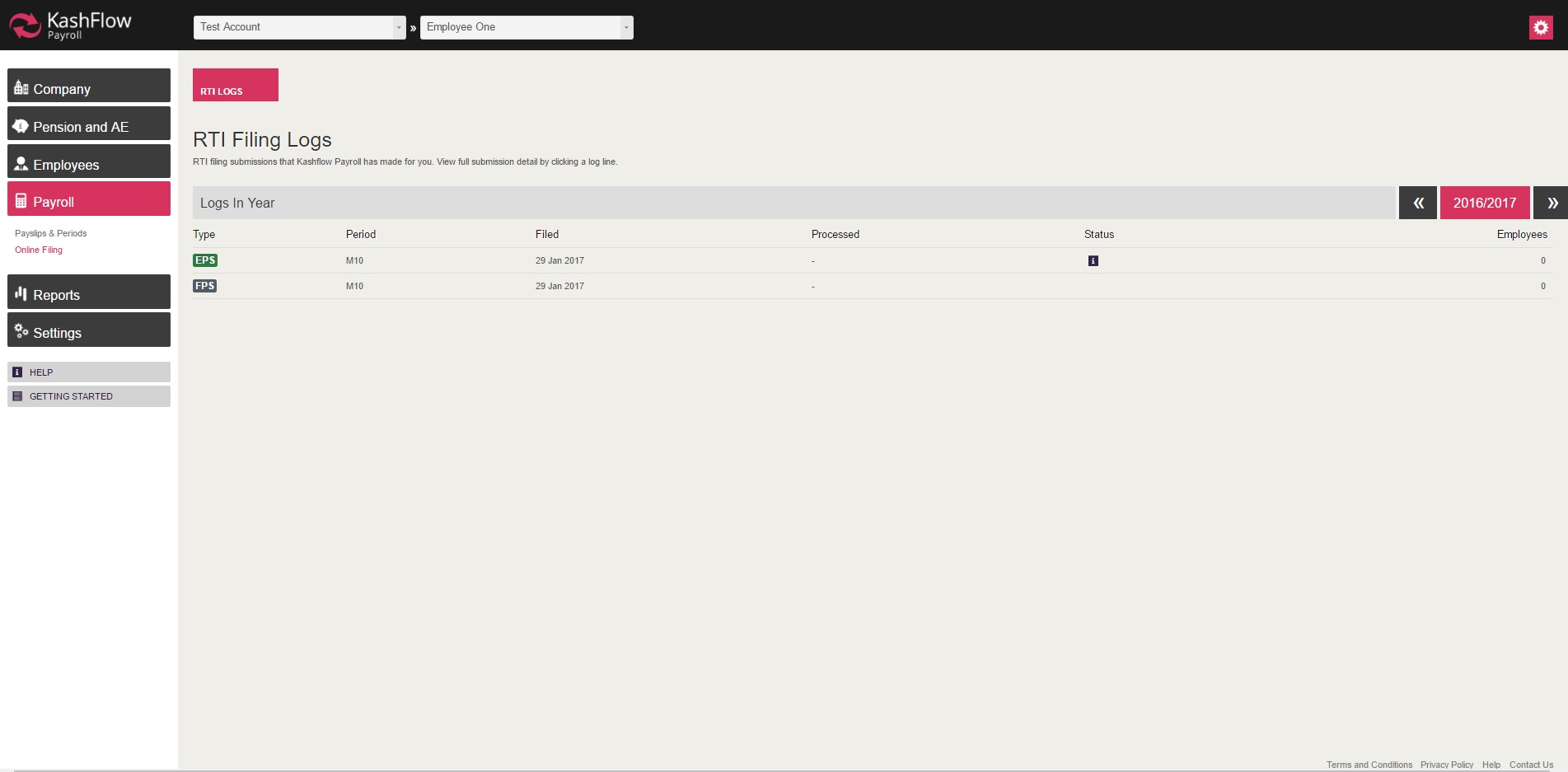Click the Online Filing link
Screen dimensions: 1568x772
point(39,250)
